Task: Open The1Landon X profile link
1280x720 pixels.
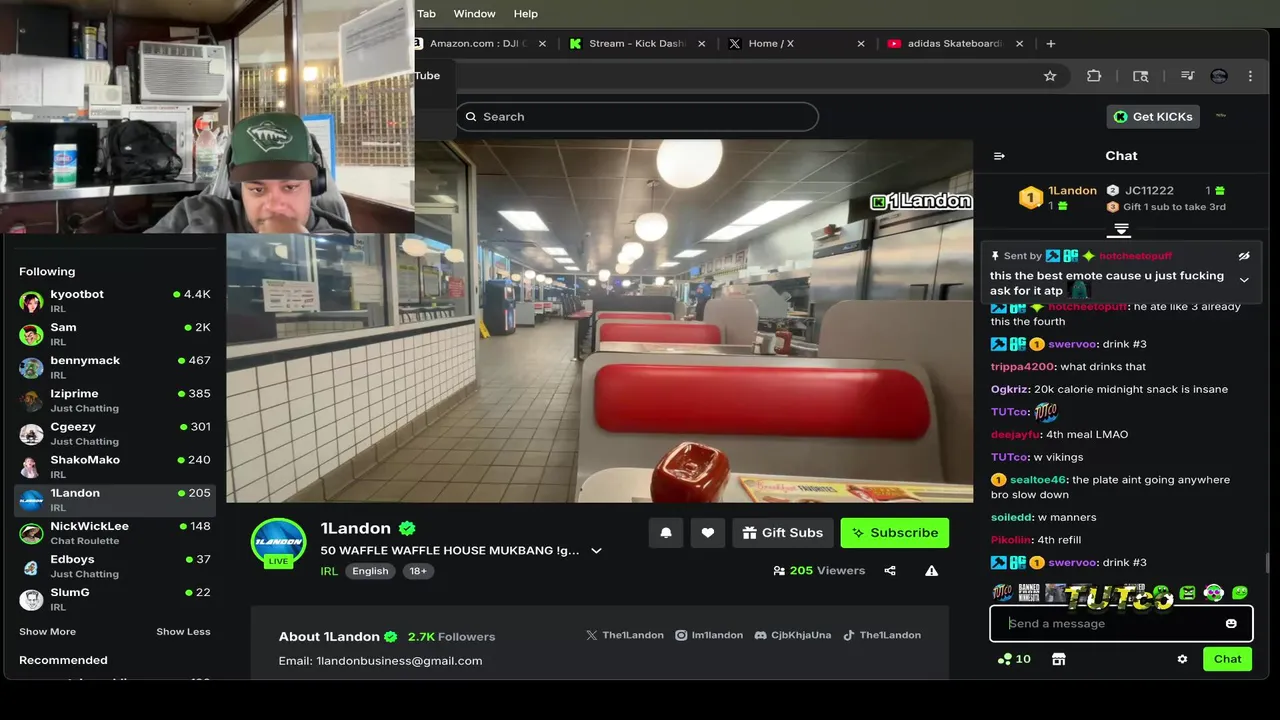Action: tap(625, 635)
